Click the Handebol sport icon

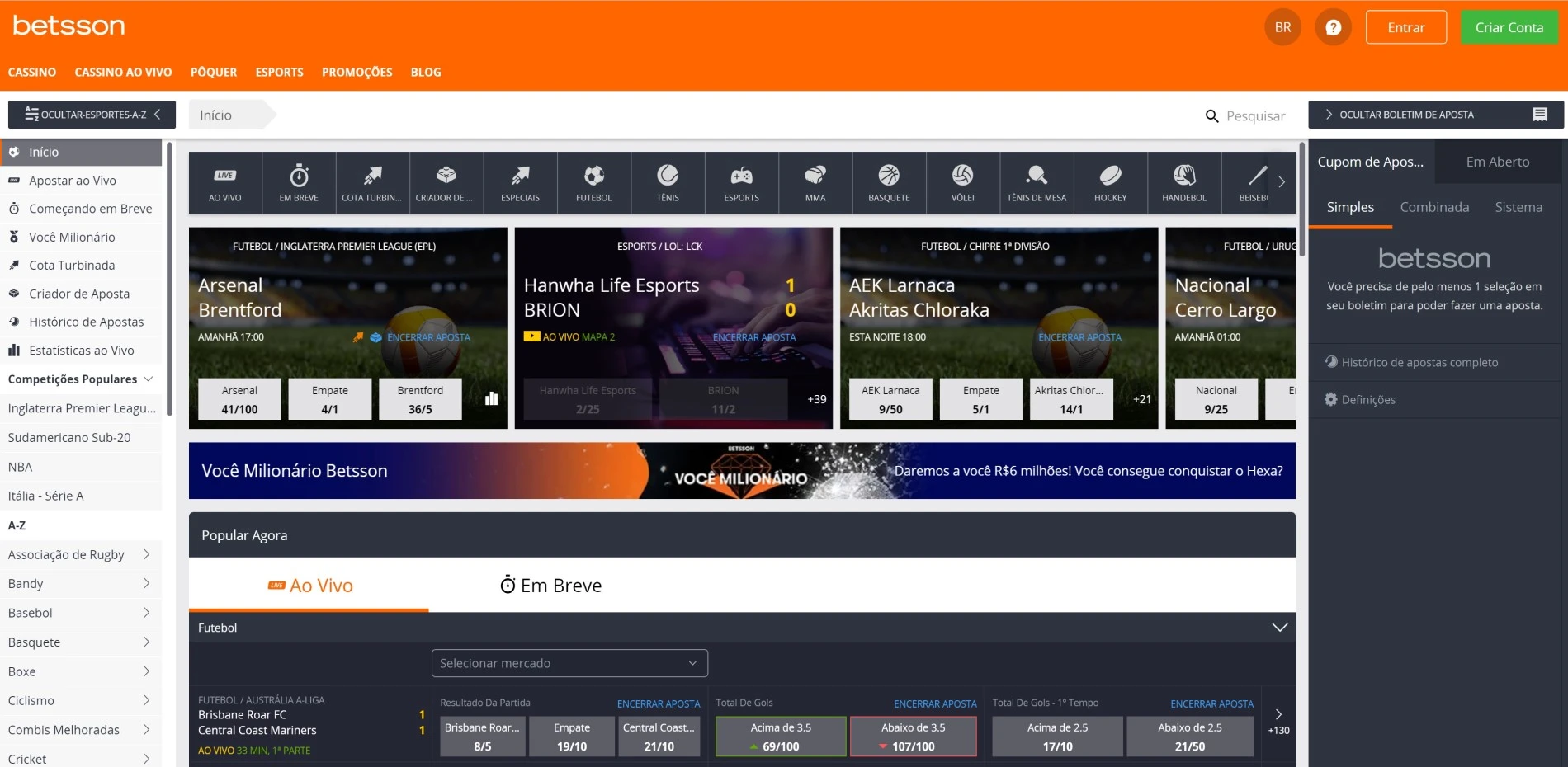1183,182
